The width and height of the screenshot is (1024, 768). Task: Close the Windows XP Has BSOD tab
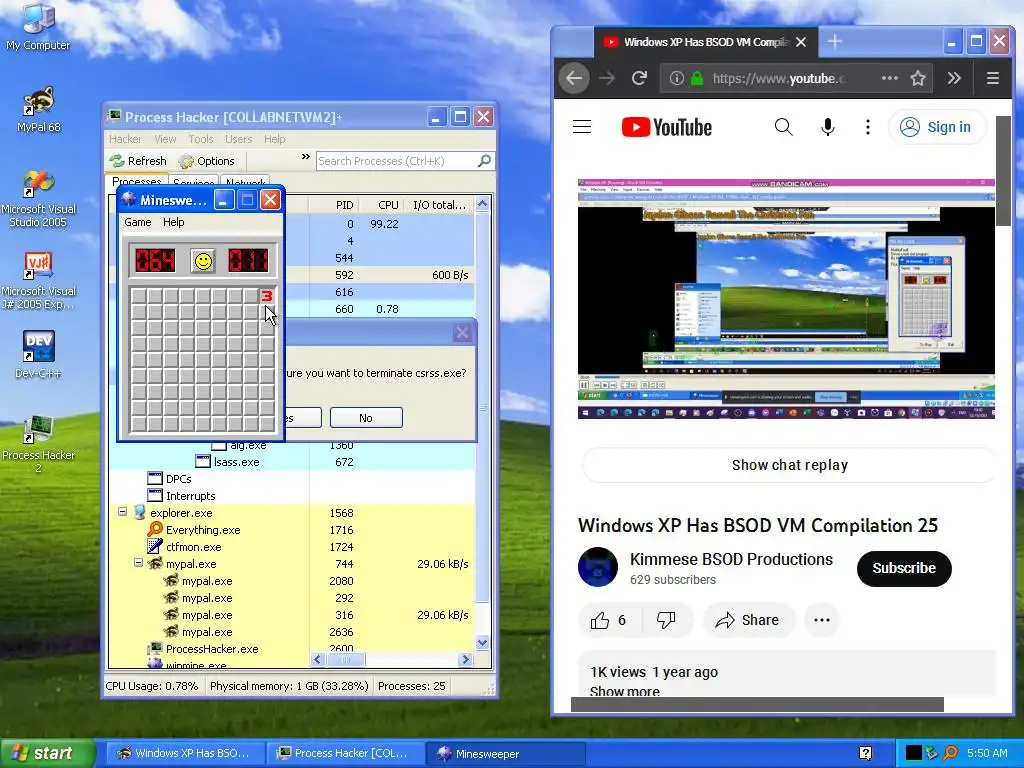(x=801, y=42)
